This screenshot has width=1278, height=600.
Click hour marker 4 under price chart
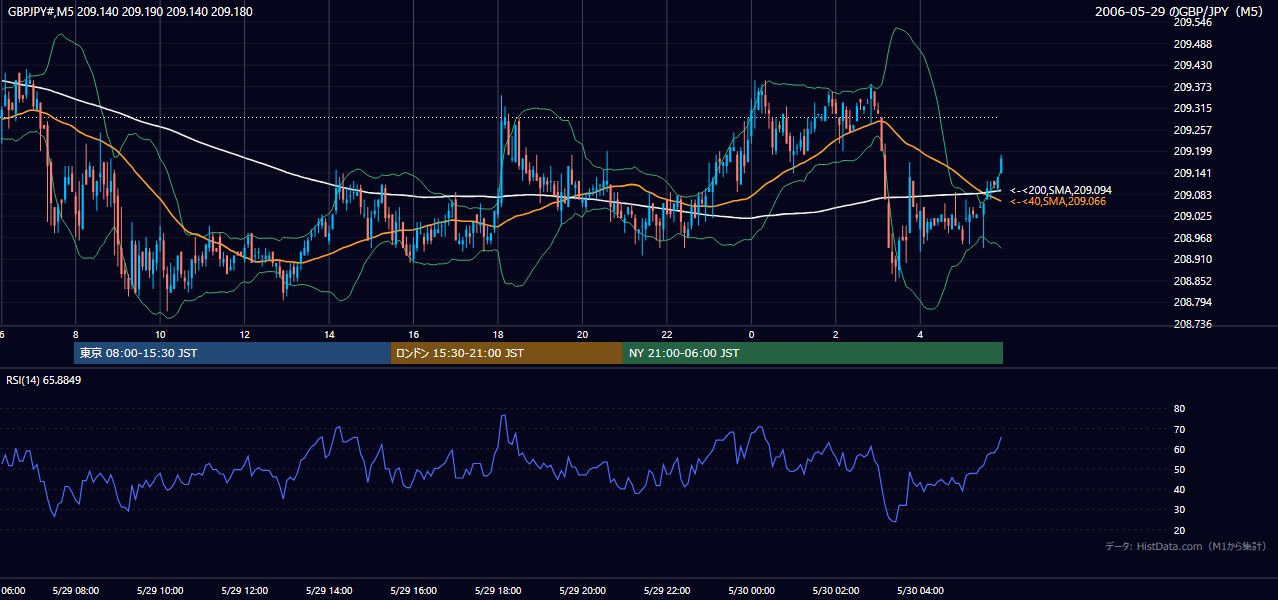pyautogui.click(x=920, y=334)
